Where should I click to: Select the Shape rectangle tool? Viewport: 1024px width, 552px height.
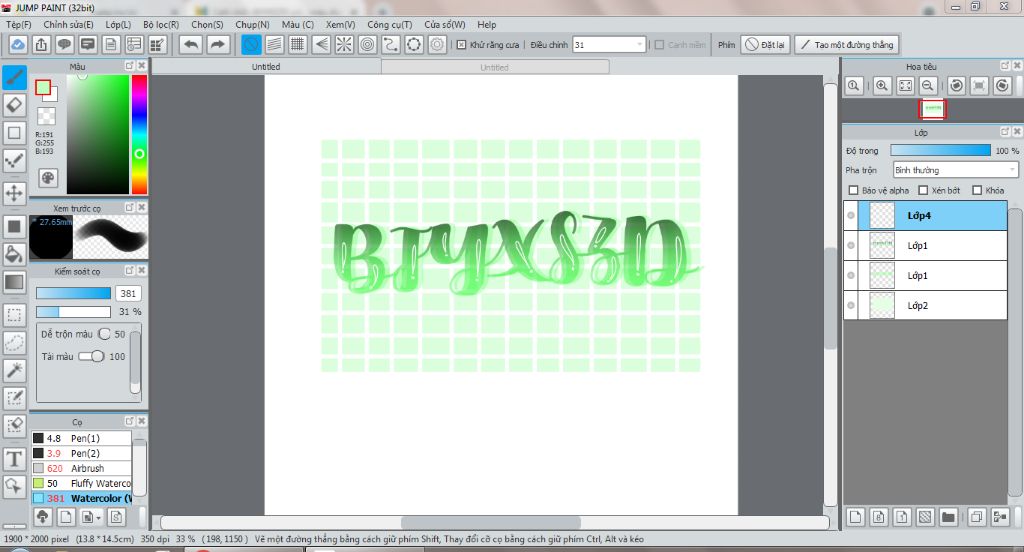[14, 133]
